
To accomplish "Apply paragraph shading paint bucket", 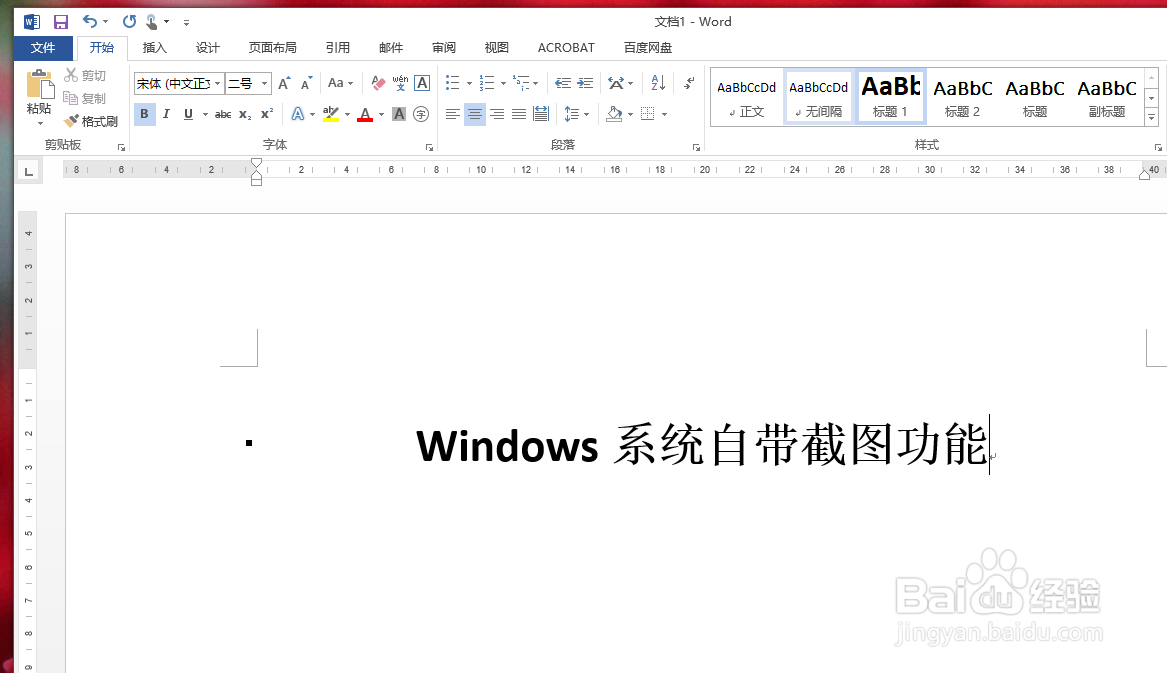I will (614, 114).
